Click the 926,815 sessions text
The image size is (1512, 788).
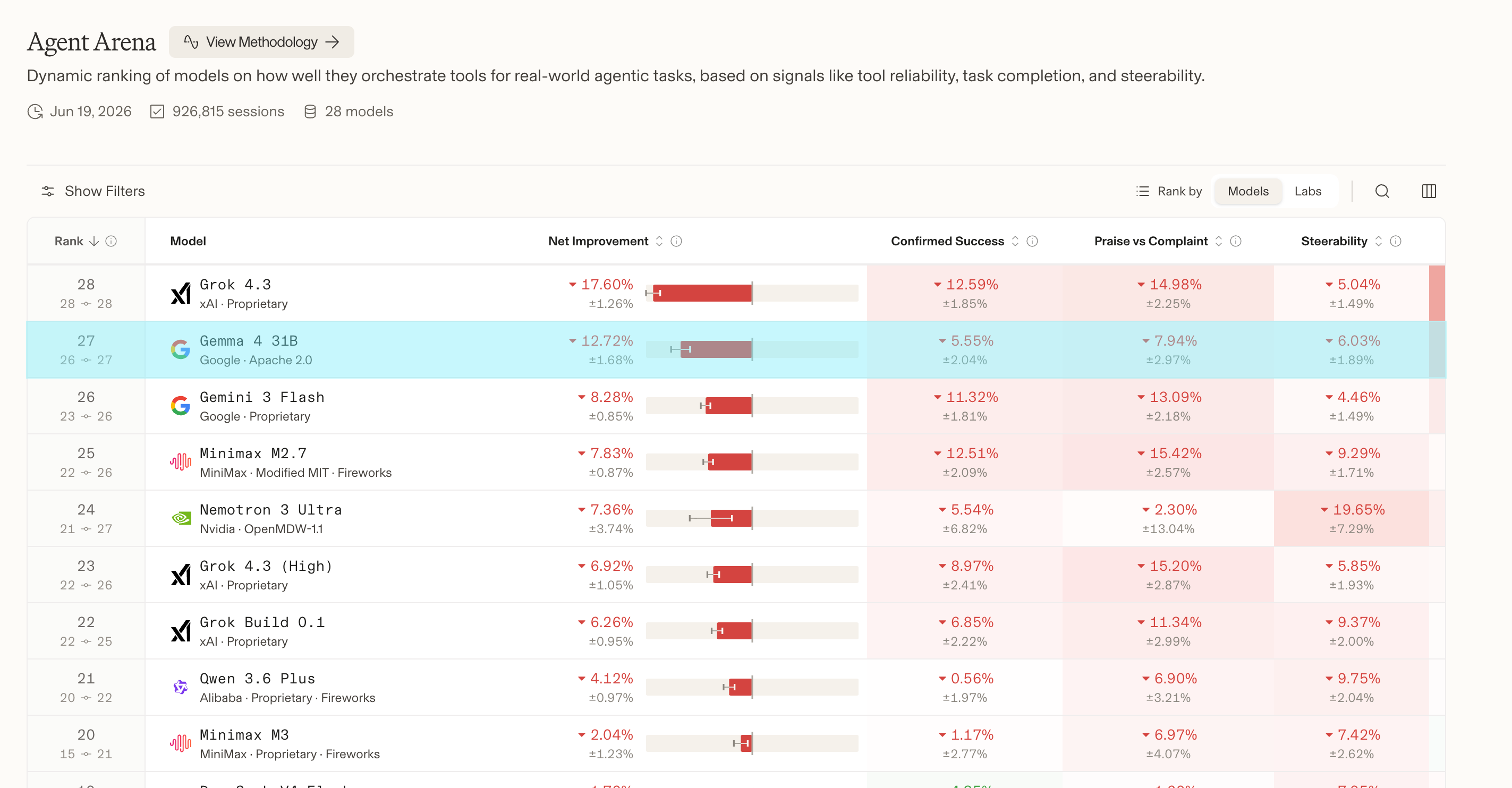[228, 112]
